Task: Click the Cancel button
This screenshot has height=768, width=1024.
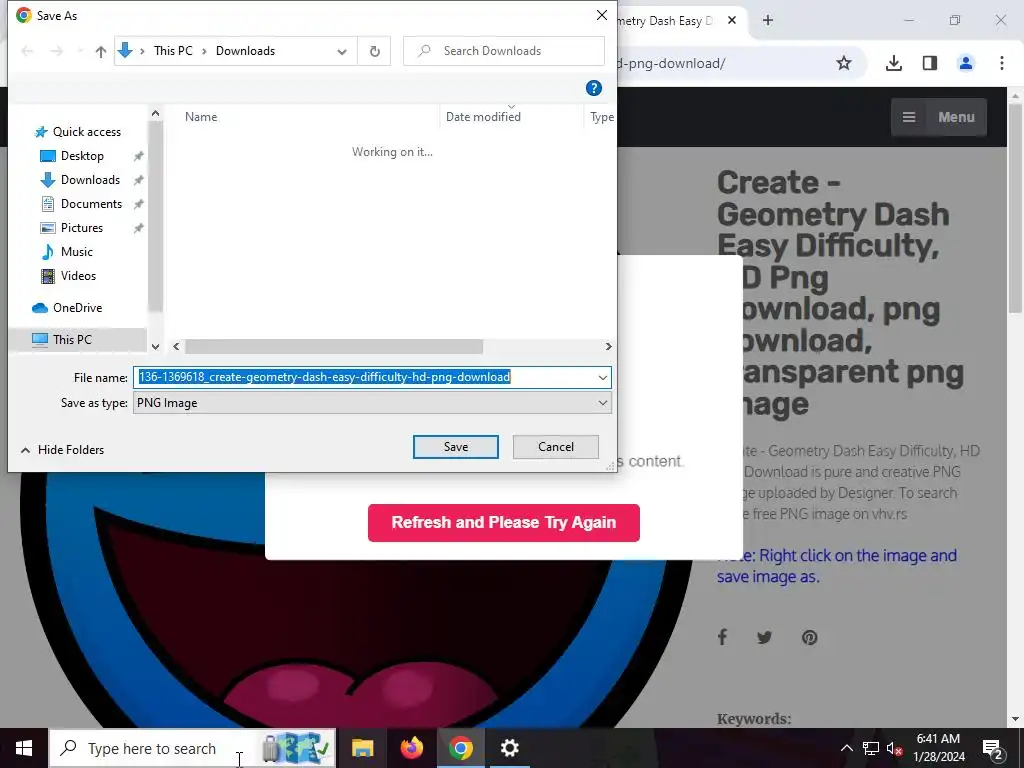Action: 556,447
